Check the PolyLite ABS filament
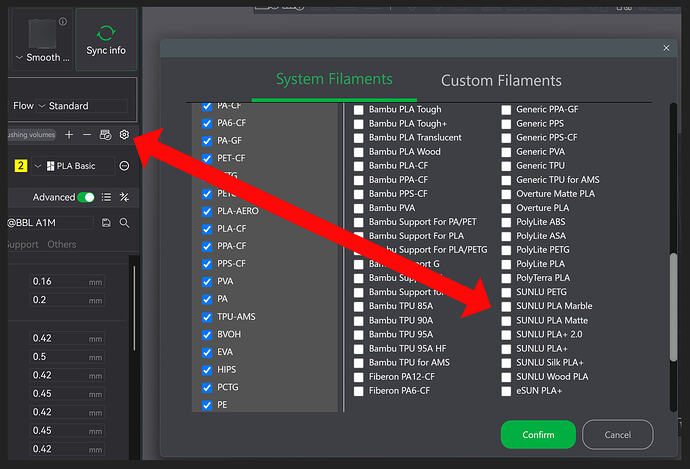Image resolution: width=690 pixels, height=469 pixels. [506, 222]
